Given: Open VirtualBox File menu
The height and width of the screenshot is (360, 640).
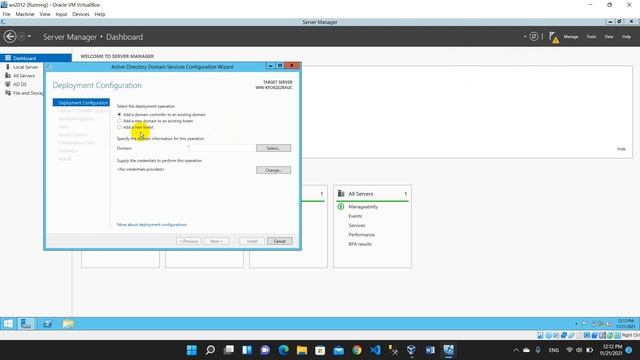Looking at the screenshot, I should [7, 14].
